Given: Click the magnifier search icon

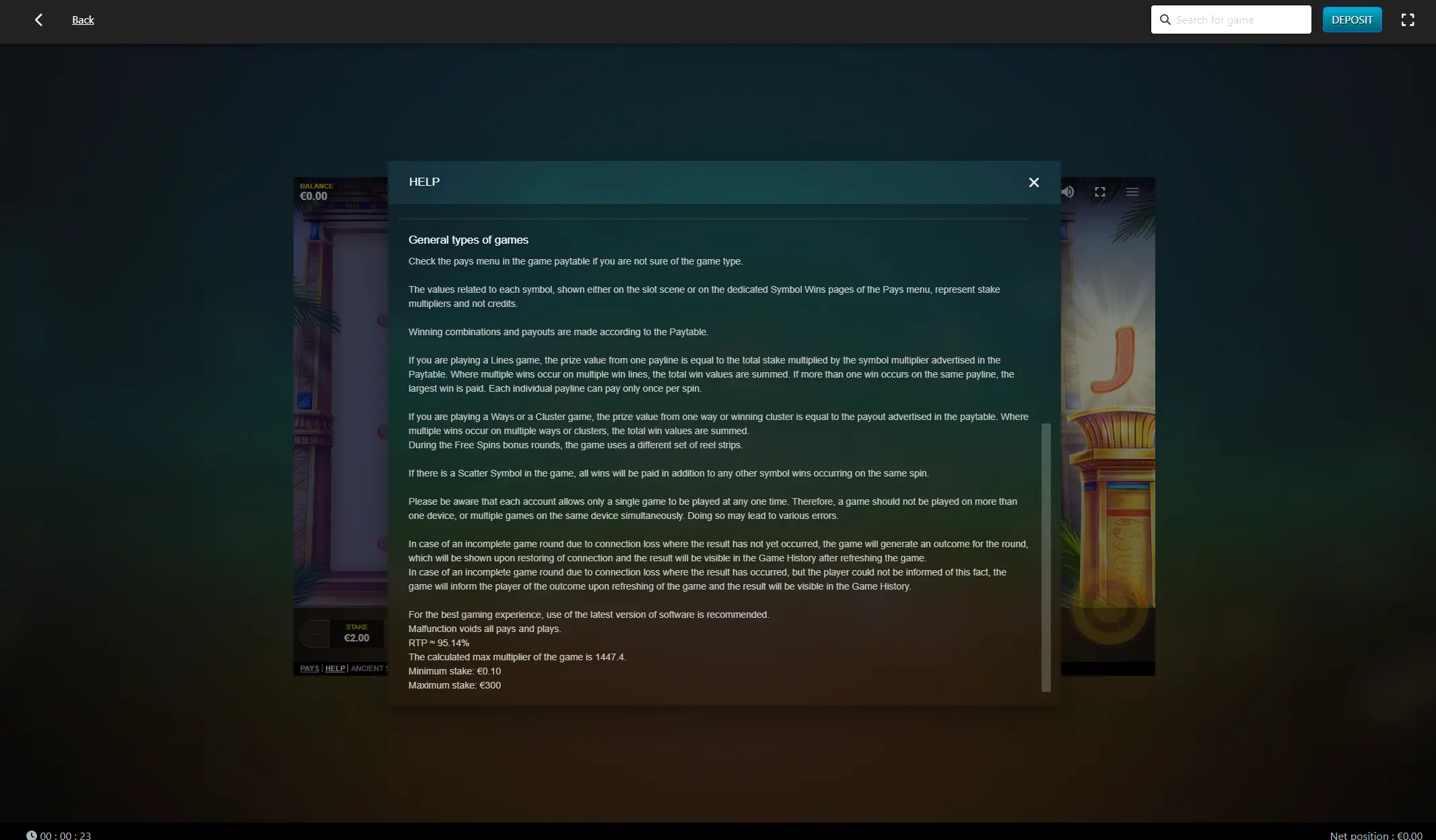Looking at the screenshot, I should pos(1165,20).
